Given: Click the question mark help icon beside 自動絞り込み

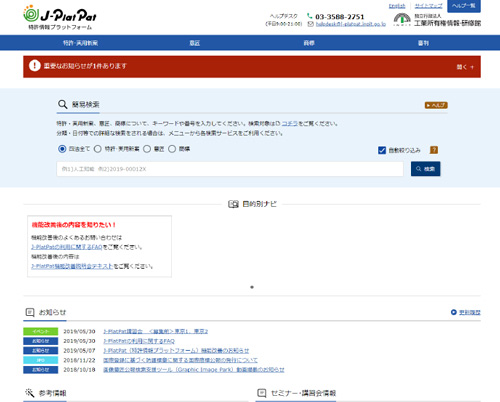Looking at the screenshot, I should [x=434, y=150].
